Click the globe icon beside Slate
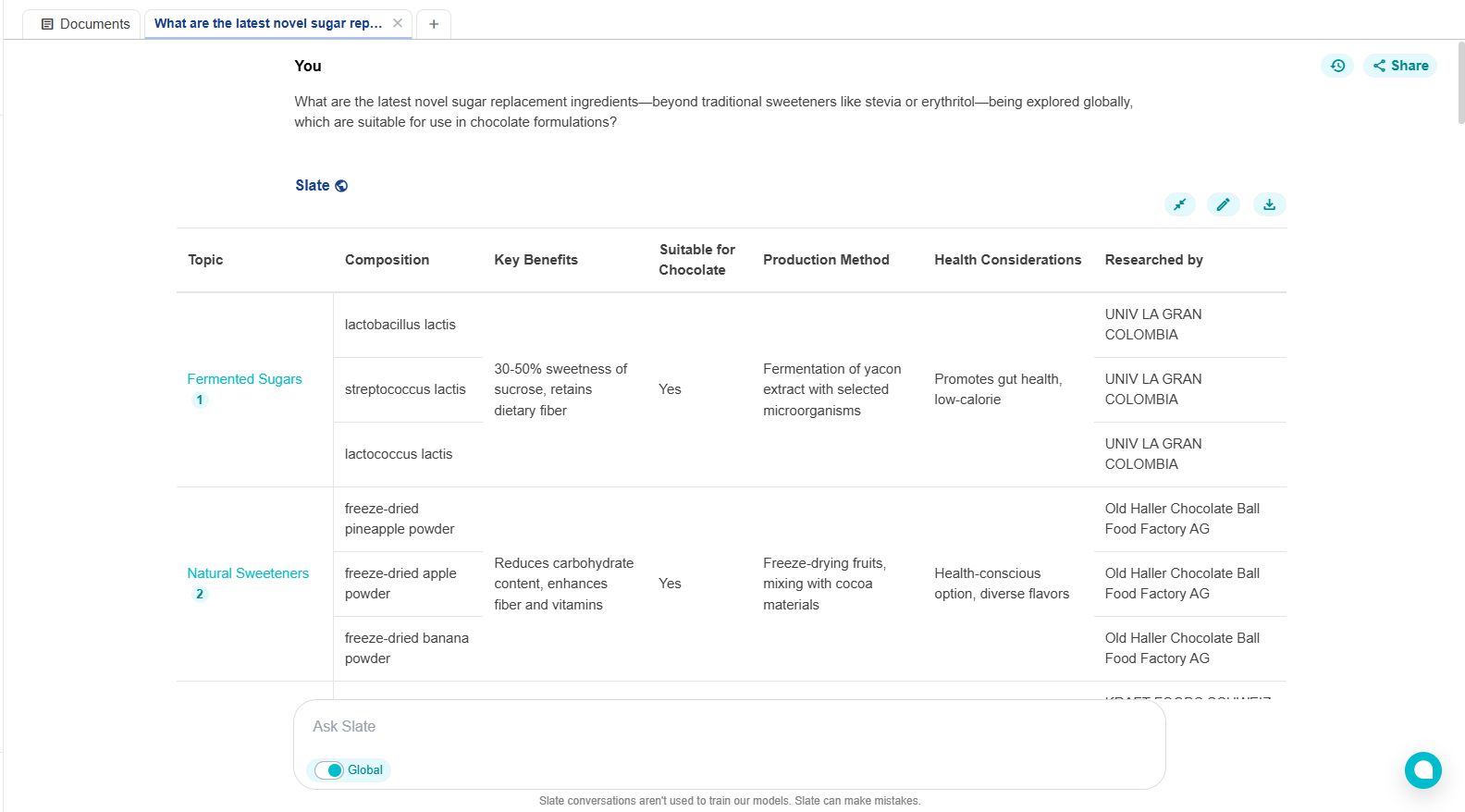 coord(341,186)
